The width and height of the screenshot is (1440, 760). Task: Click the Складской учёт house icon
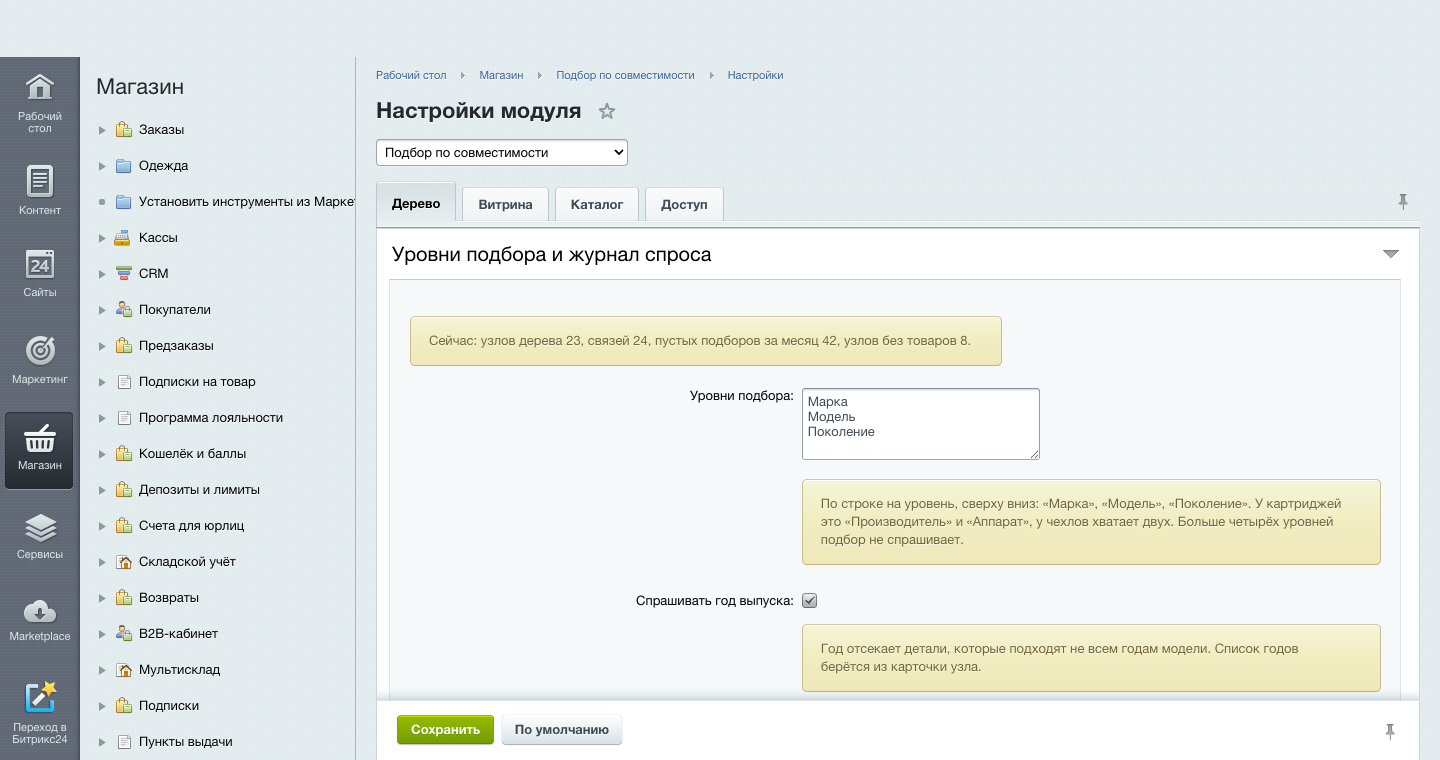pyautogui.click(x=123, y=562)
